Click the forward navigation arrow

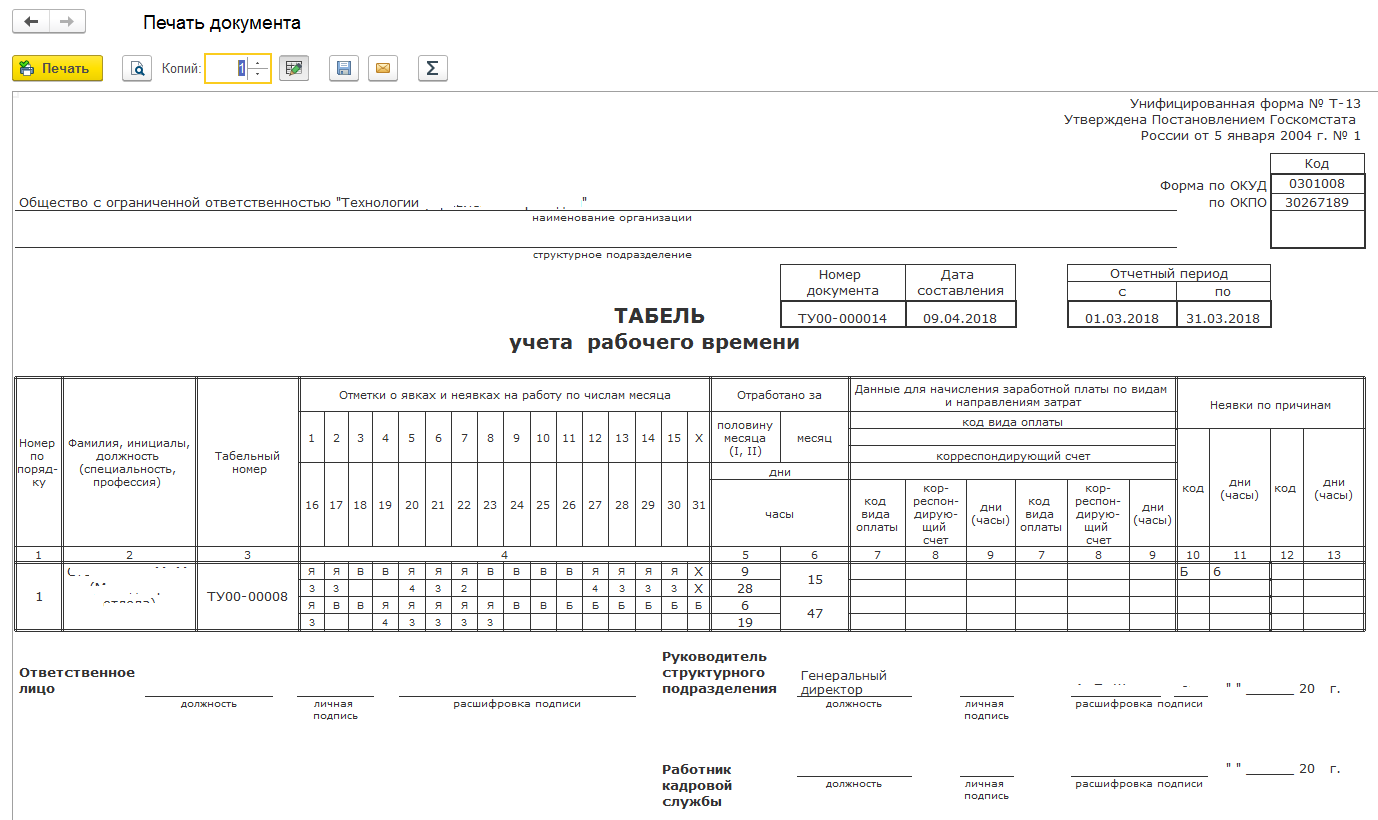pos(66,22)
